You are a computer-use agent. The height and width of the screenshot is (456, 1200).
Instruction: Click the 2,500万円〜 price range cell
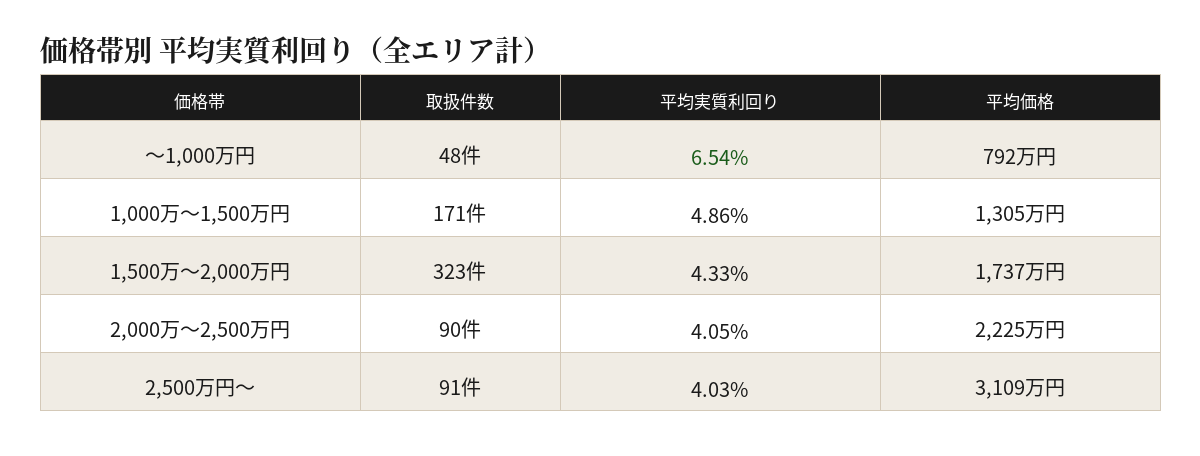coord(200,388)
